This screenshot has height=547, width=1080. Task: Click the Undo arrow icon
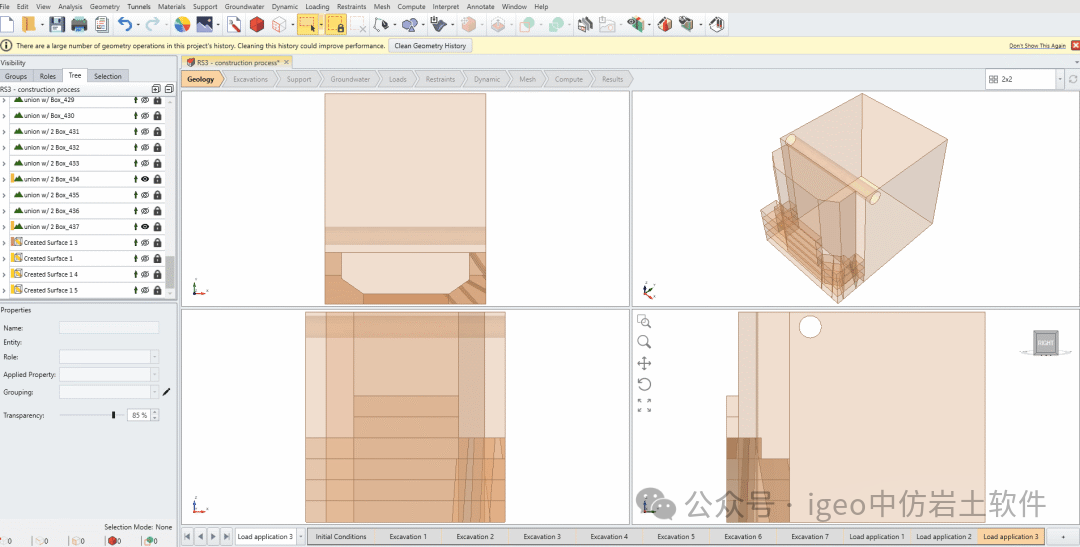pos(125,24)
